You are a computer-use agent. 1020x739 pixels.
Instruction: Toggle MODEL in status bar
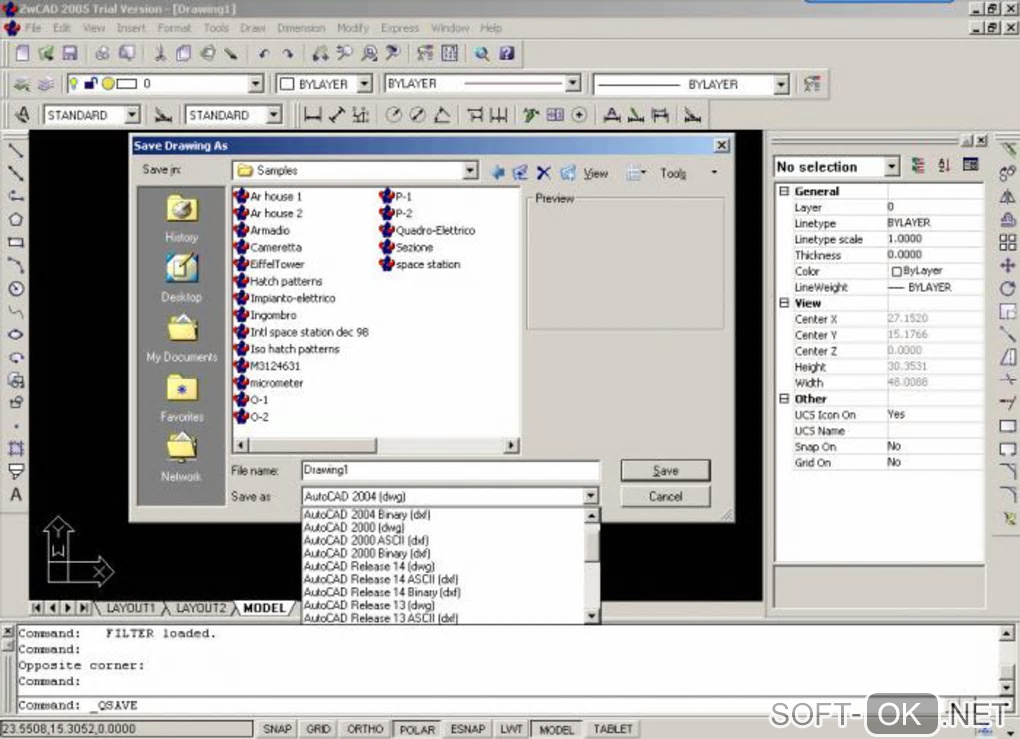click(x=557, y=729)
